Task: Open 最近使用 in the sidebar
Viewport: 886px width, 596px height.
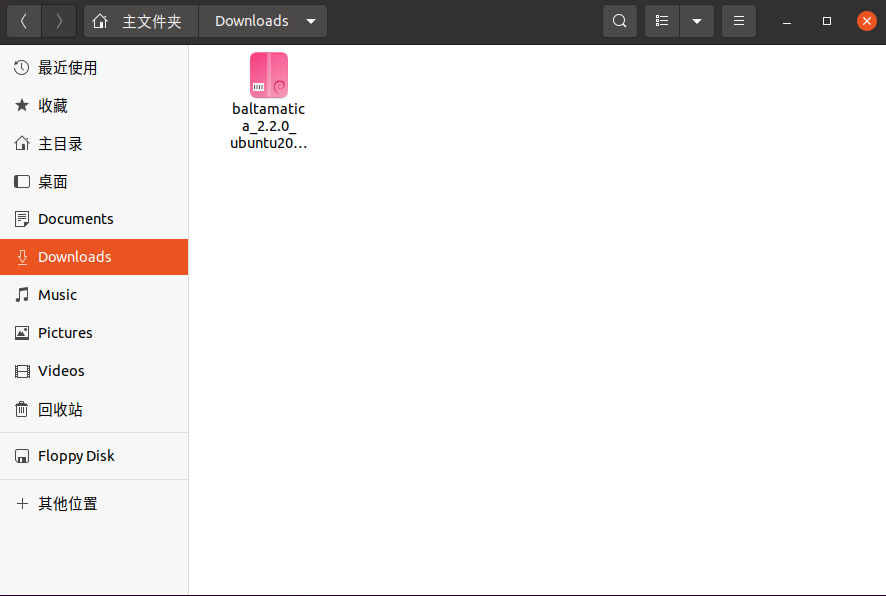Action: (x=94, y=68)
